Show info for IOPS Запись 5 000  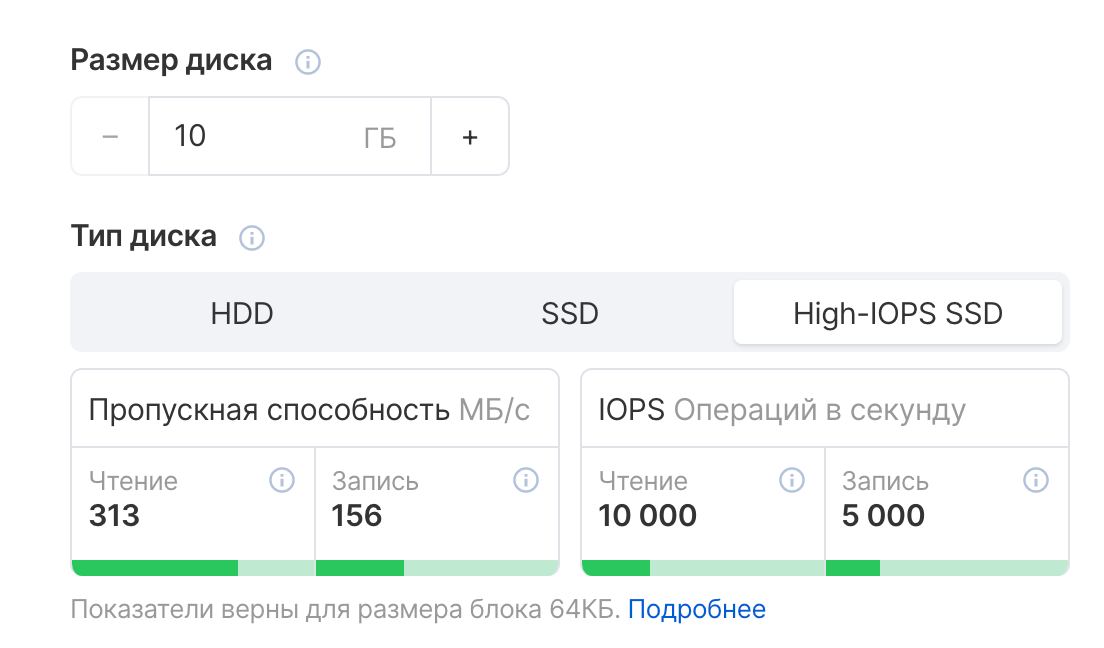coord(1035,481)
